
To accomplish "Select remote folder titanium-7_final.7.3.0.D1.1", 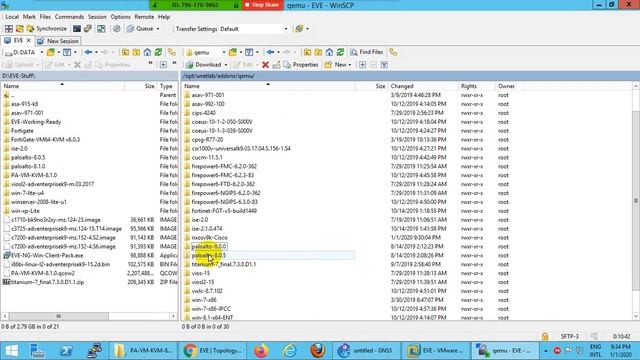I will coord(224,264).
